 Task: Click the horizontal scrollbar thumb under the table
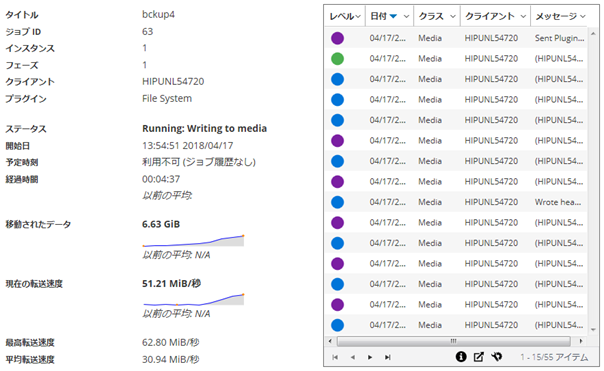point(454,341)
